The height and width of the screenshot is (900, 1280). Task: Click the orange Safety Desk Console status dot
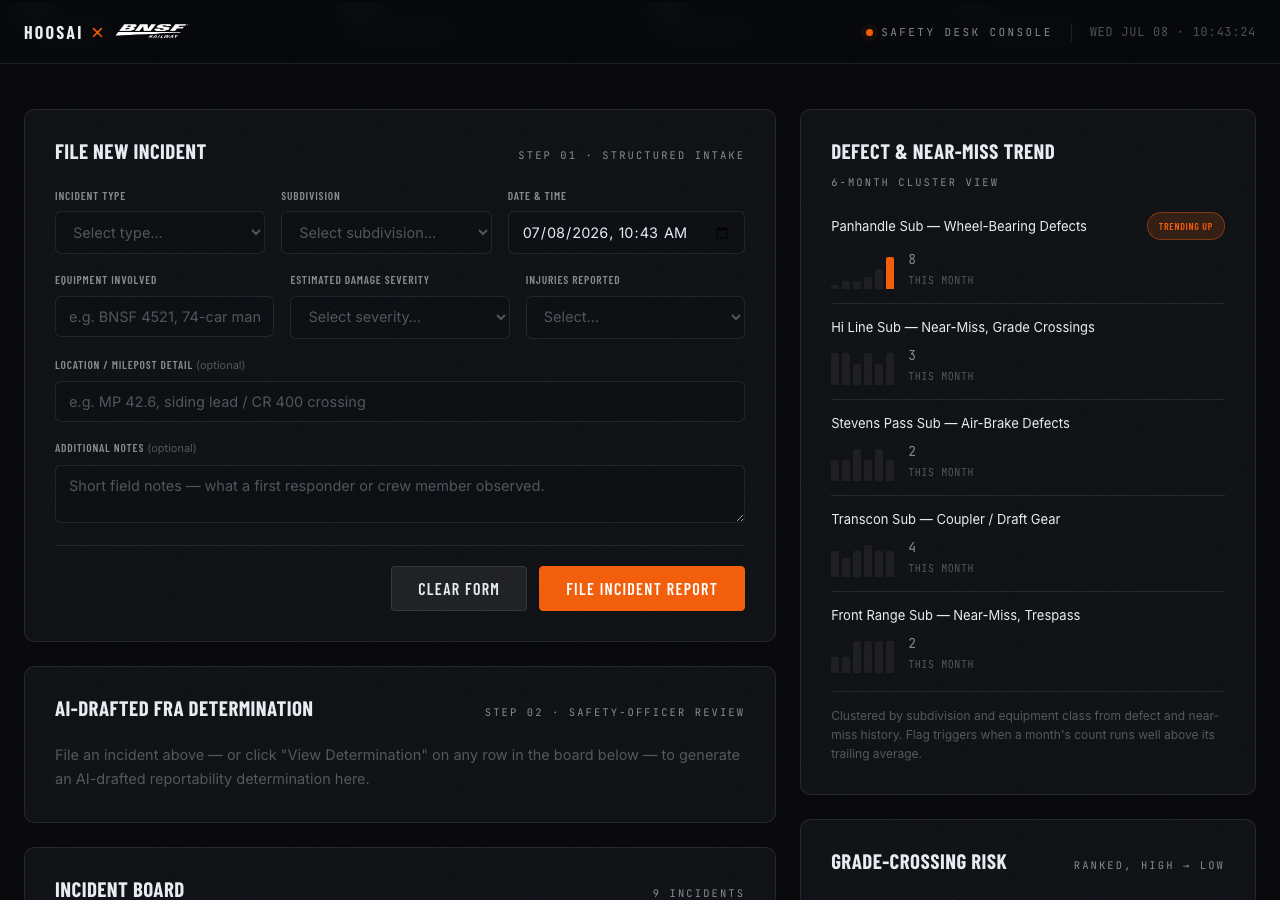[869, 32]
